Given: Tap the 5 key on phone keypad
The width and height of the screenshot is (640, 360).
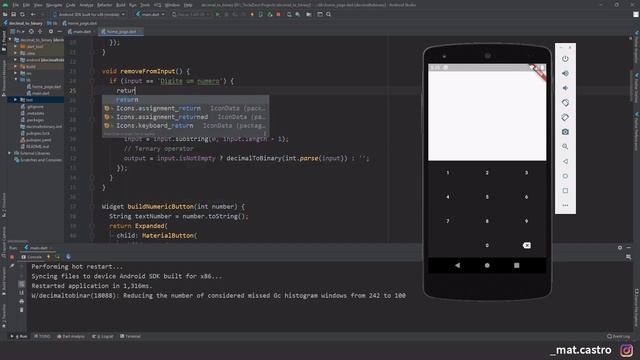Looking at the screenshot, I should pyautogui.click(x=487, y=197).
